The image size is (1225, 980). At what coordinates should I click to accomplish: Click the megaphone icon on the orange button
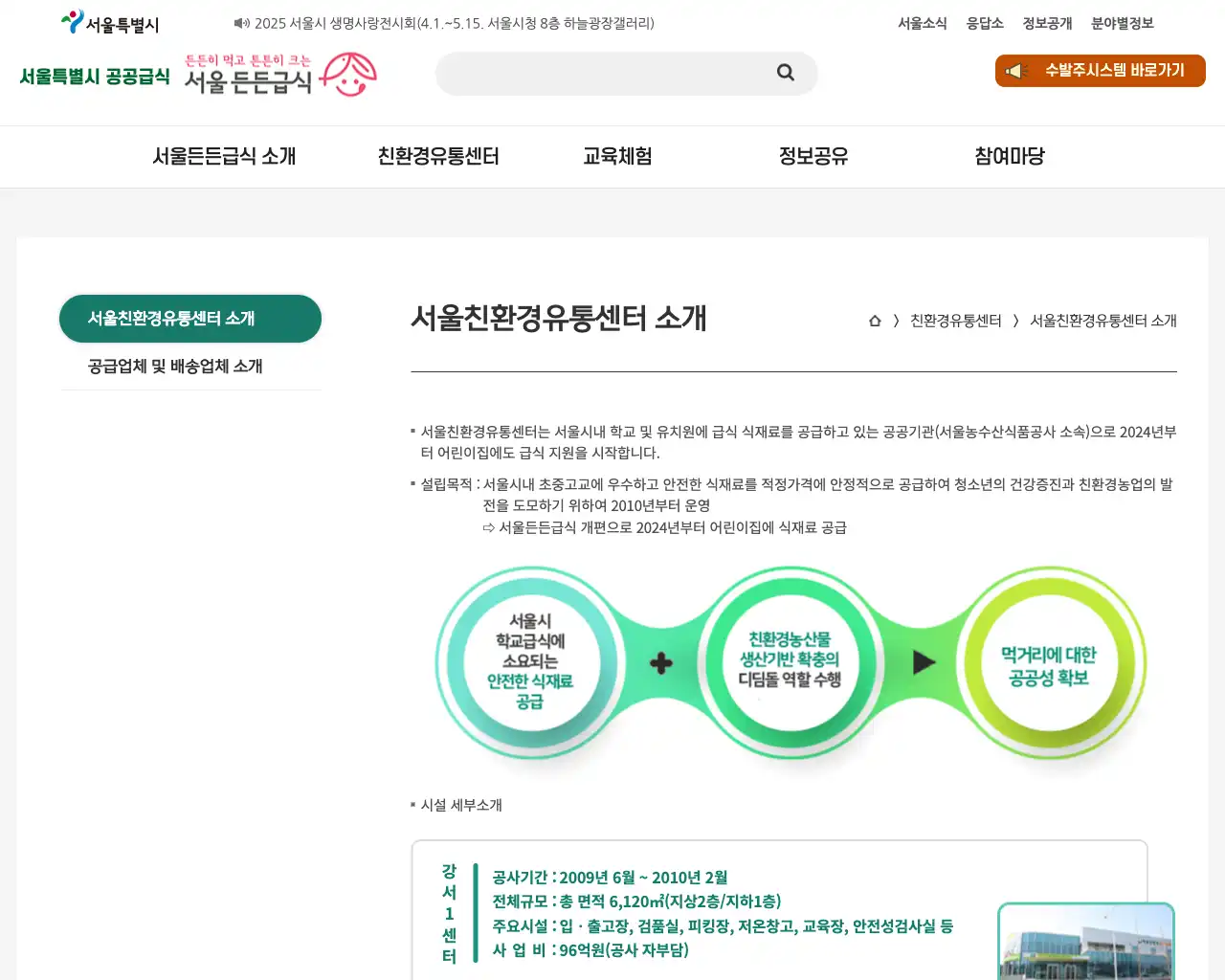click(1017, 70)
